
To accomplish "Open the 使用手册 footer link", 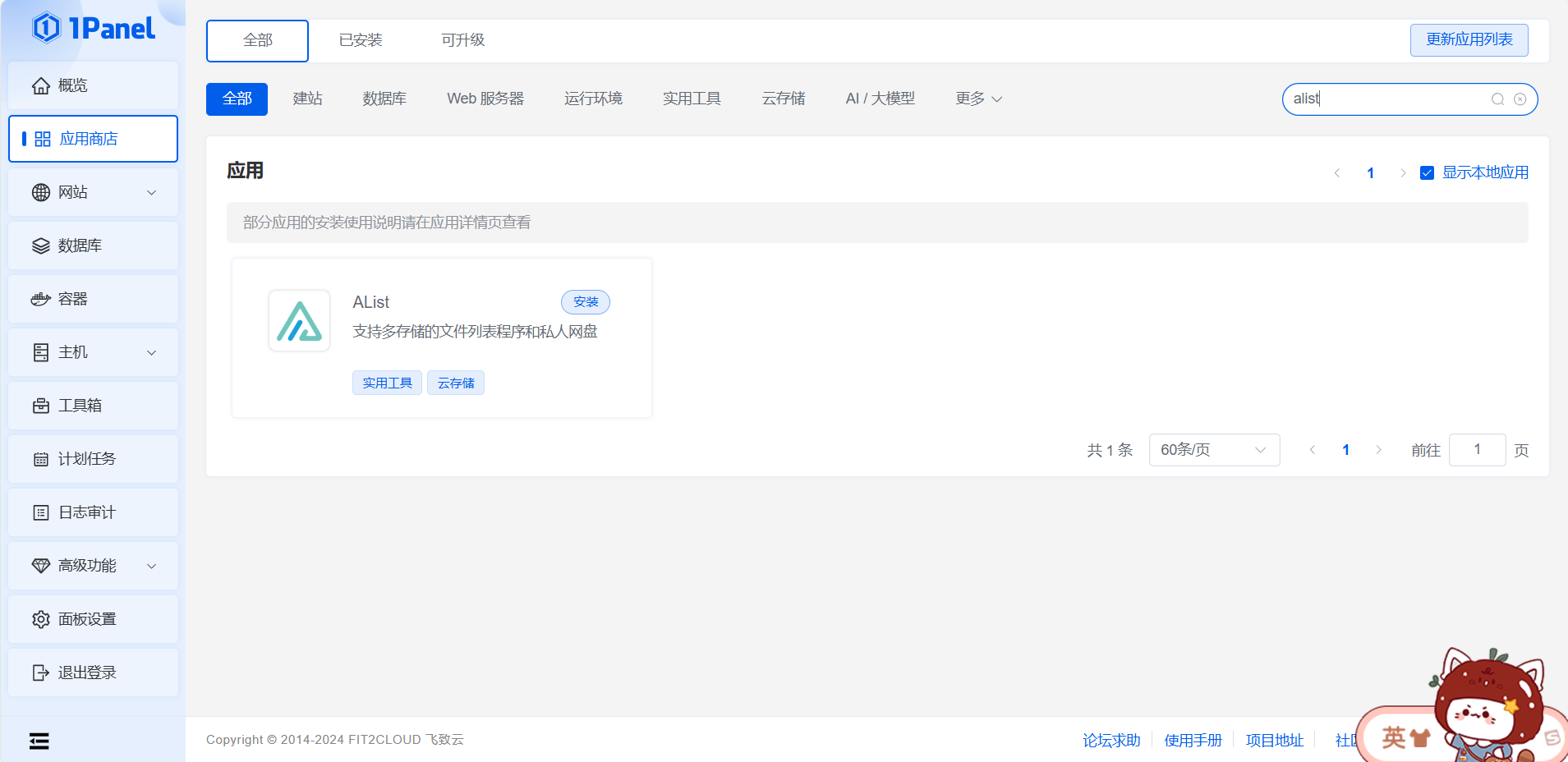I will point(1193,741).
